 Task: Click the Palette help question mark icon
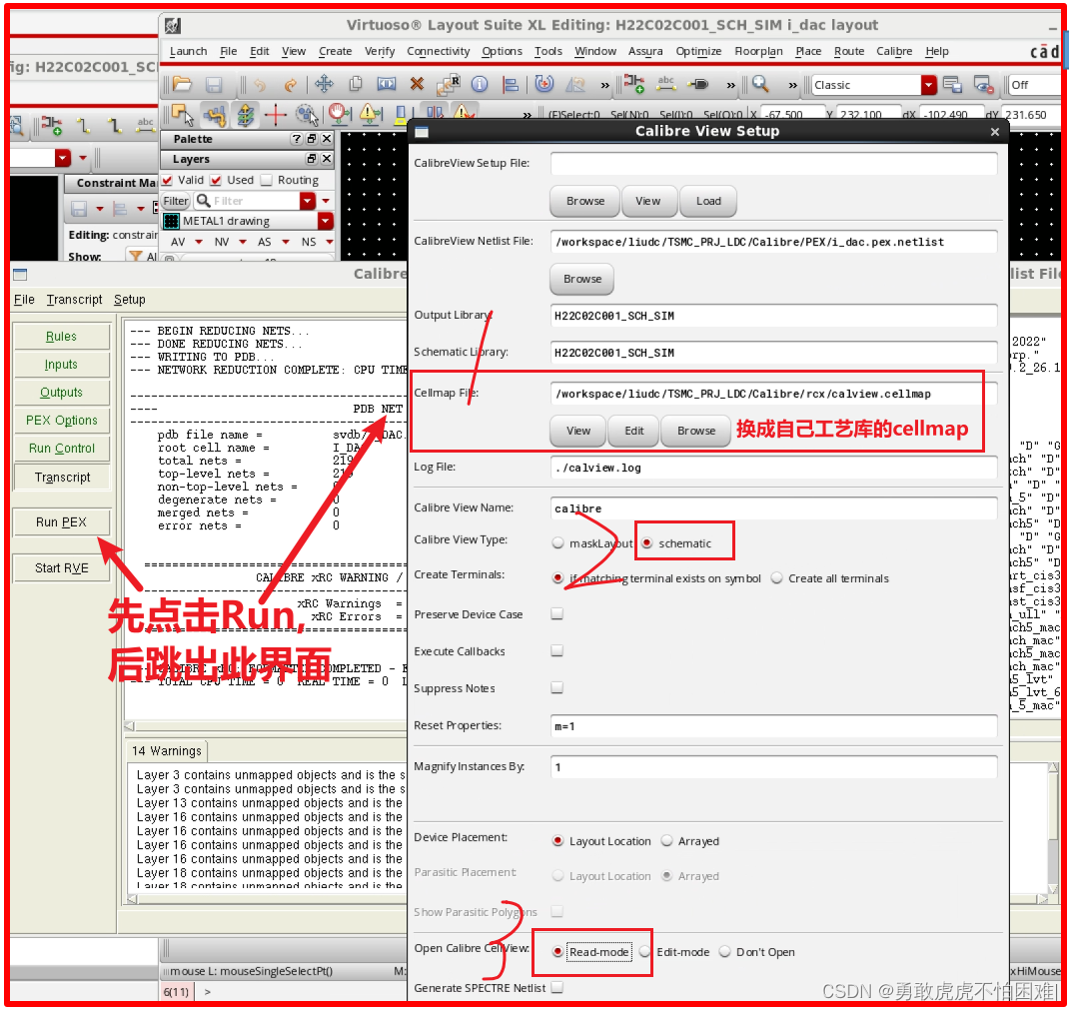click(x=296, y=139)
